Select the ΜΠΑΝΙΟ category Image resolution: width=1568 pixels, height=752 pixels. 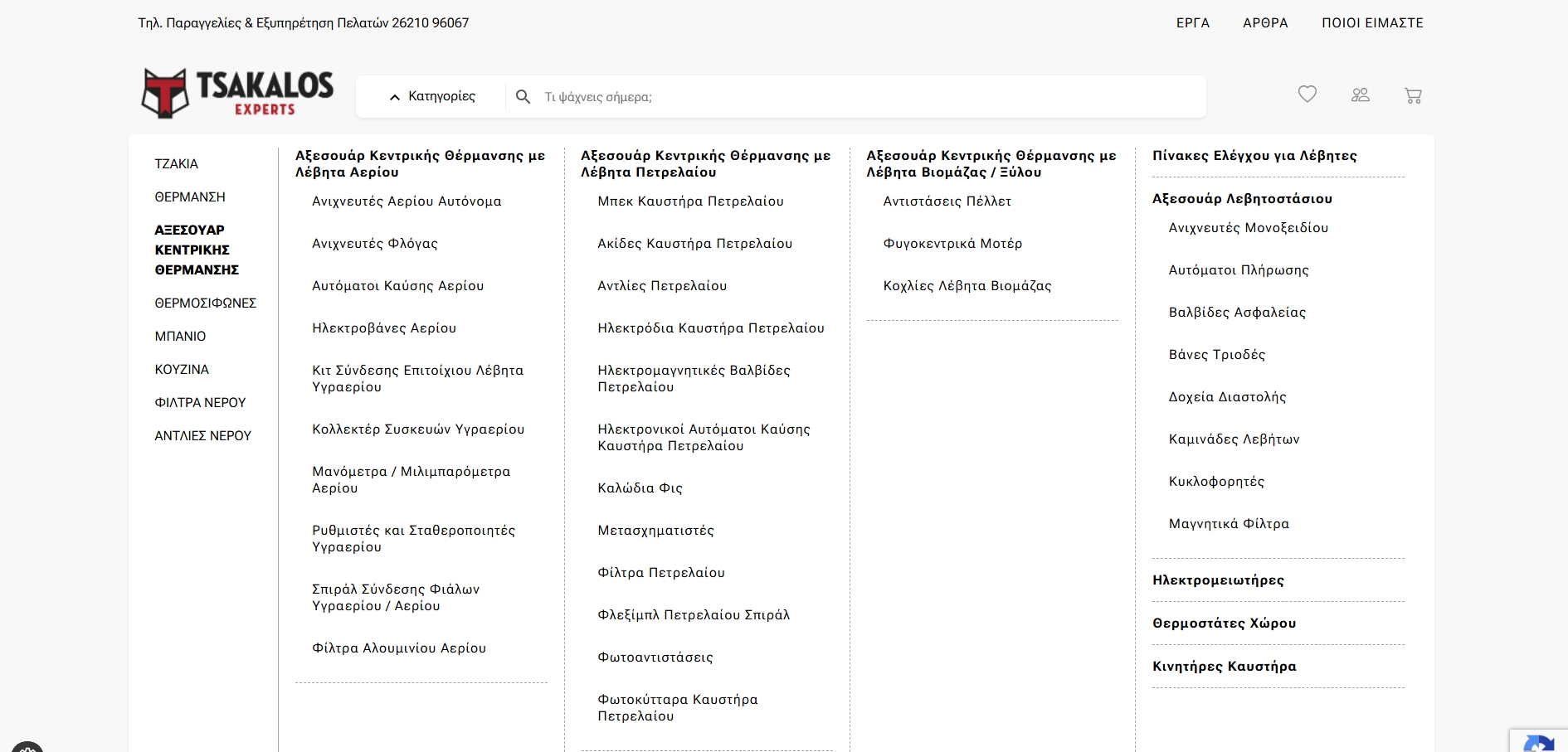(x=180, y=337)
